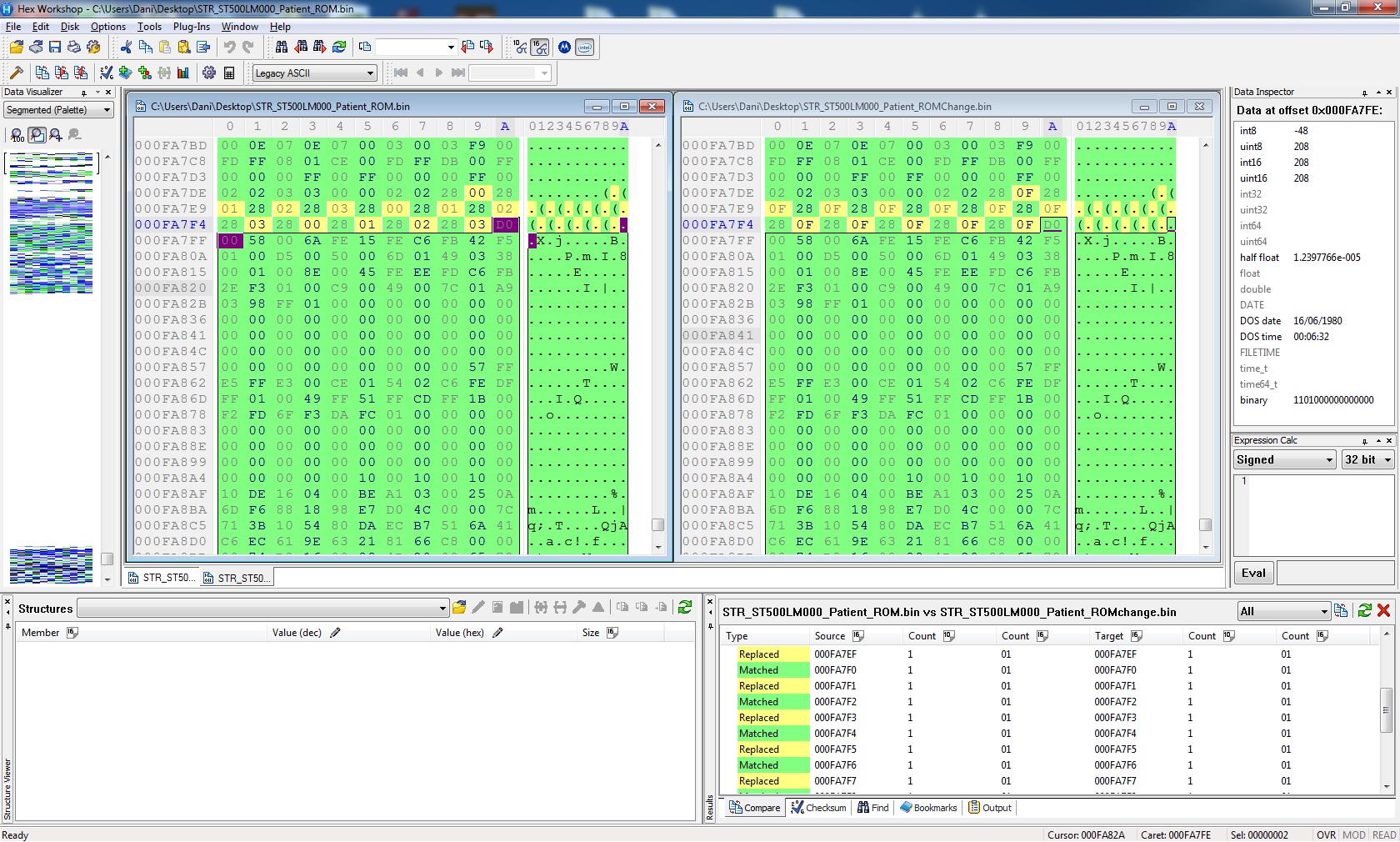Click the Compare files icon in toolbar
The image size is (1400, 842).
click(42, 73)
